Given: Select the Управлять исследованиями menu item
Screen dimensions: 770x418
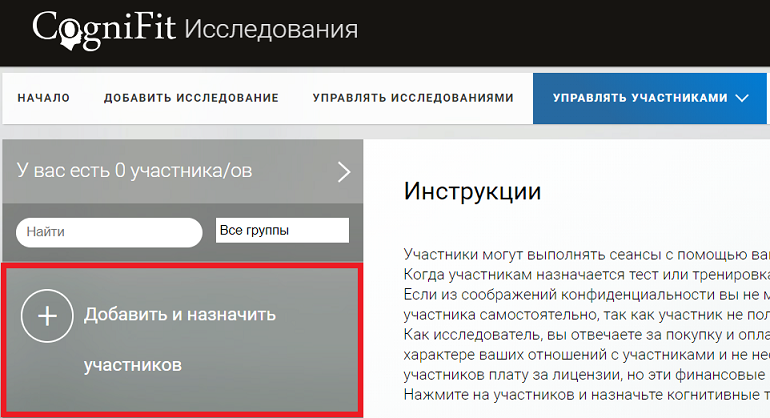Looking at the screenshot, I should coord(413,98).
